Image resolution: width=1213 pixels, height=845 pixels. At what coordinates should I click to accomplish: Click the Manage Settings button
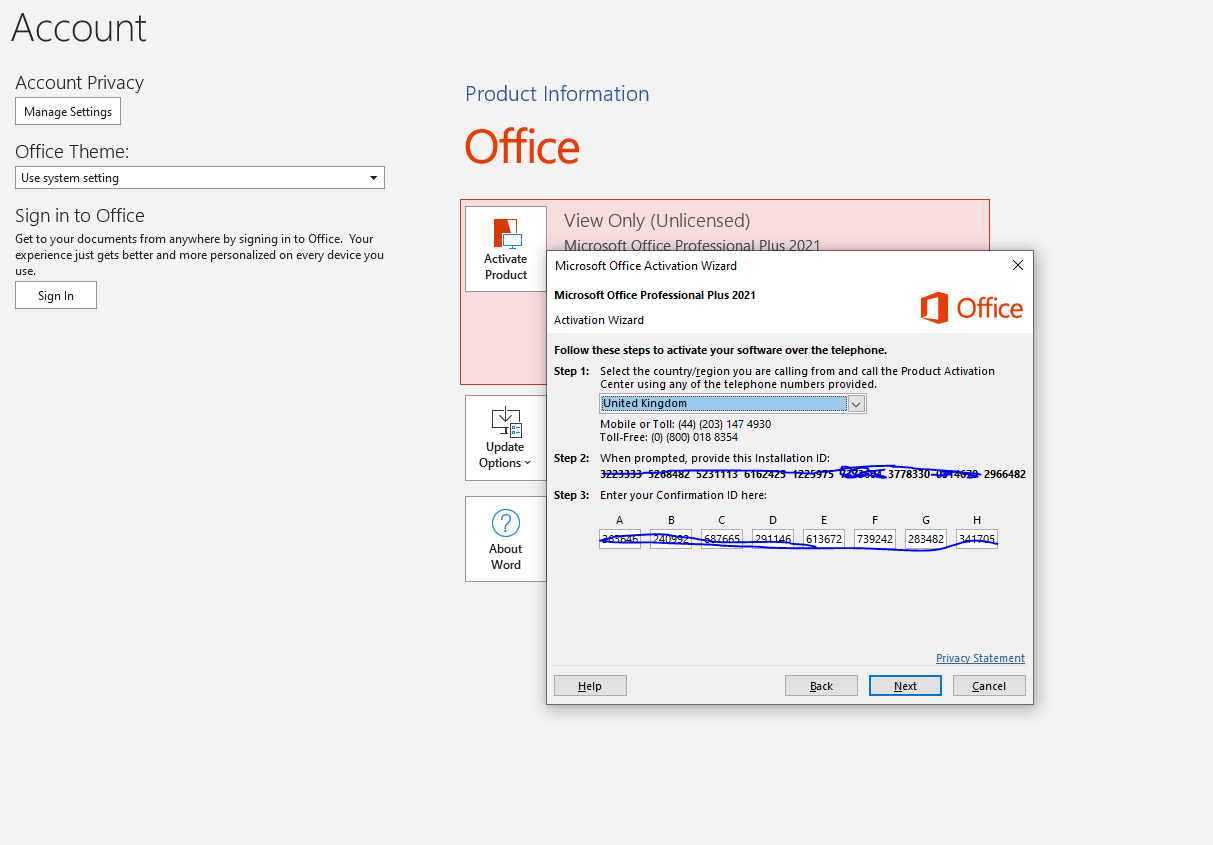point(68,112)
